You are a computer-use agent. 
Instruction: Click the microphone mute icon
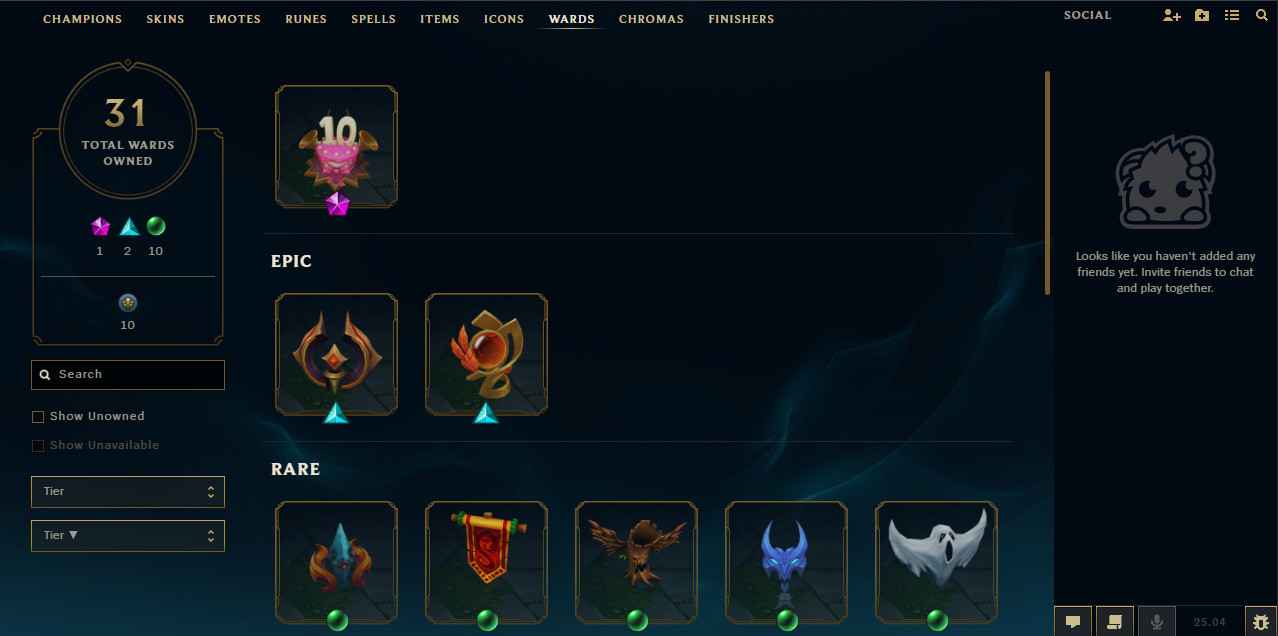click(1157, 621)
